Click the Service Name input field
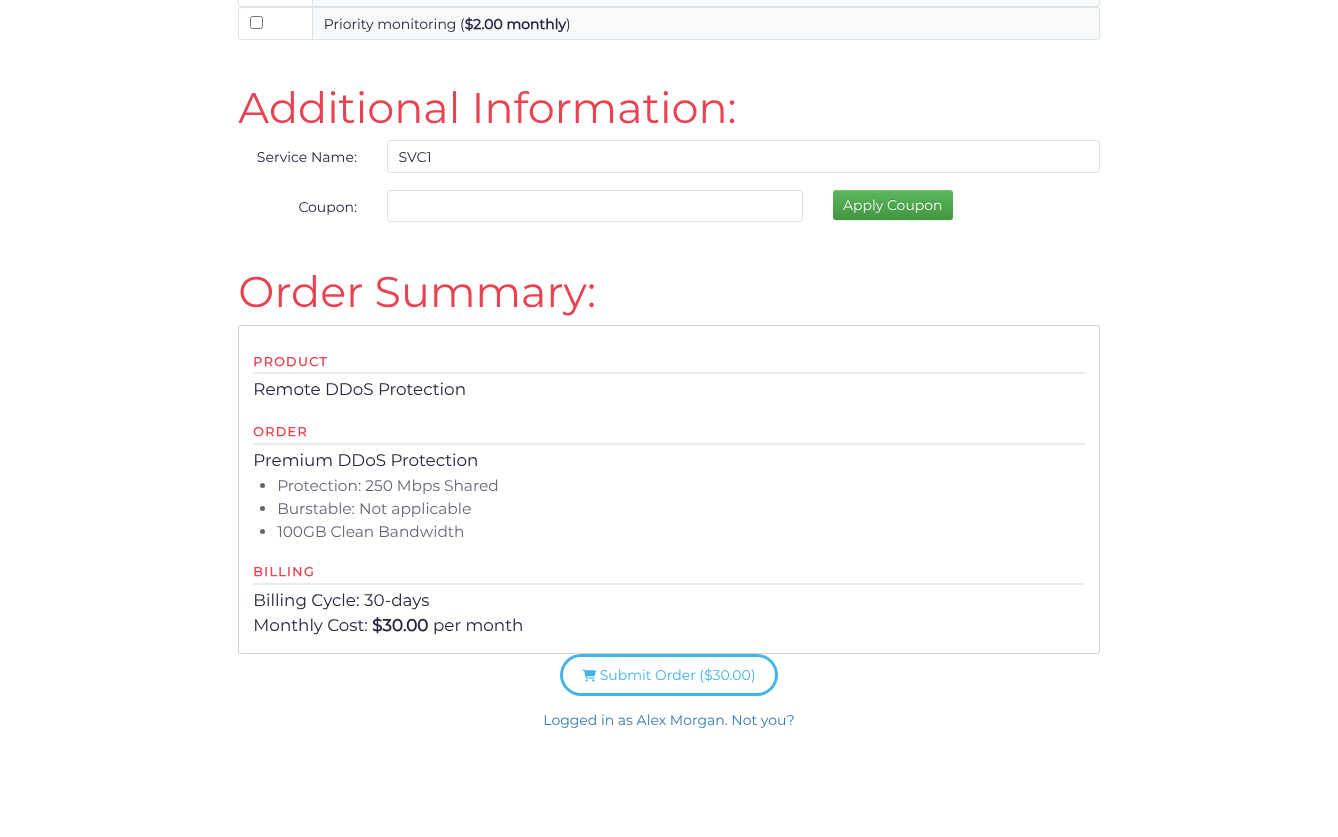Image resolution: width=1338 pixels, height=837 pixels. click(x=743, y=156)
